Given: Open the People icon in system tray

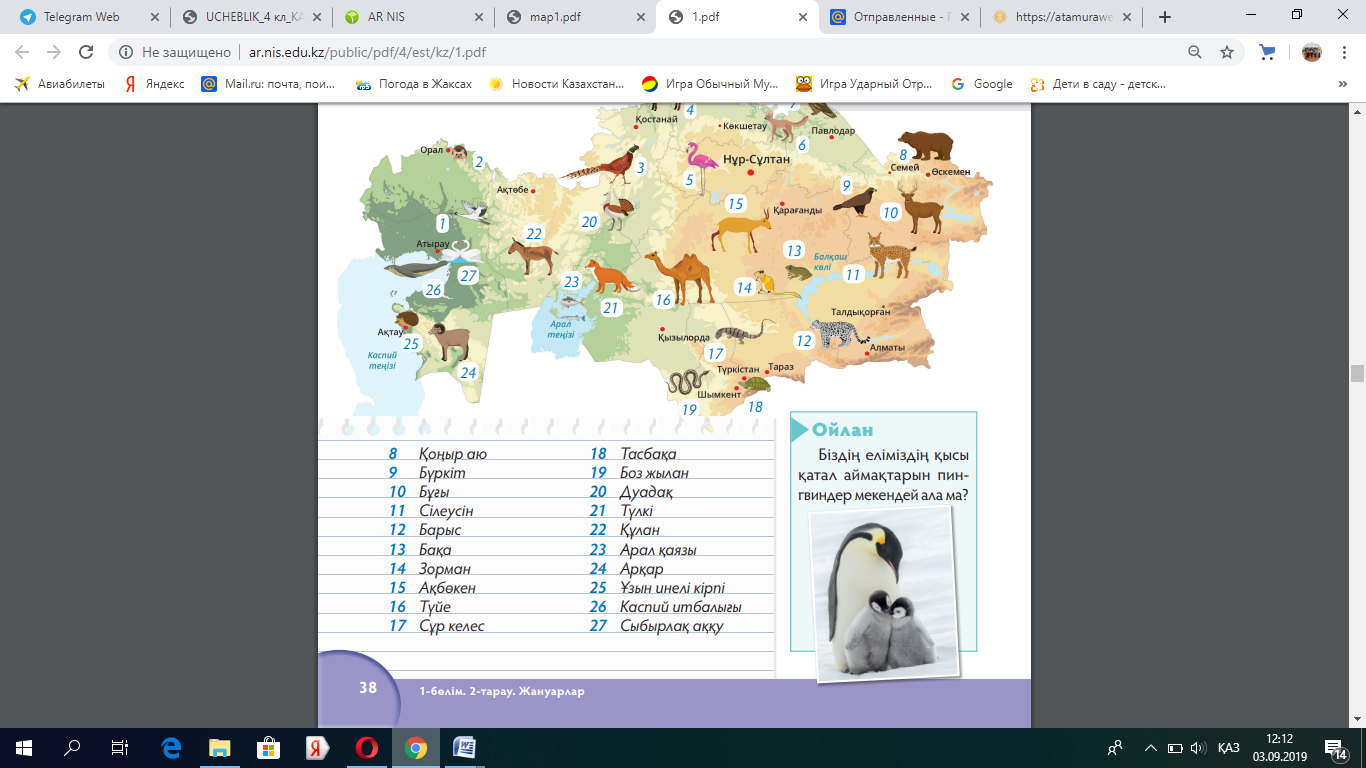Looking at the screenshot, I should point(1116,747).
